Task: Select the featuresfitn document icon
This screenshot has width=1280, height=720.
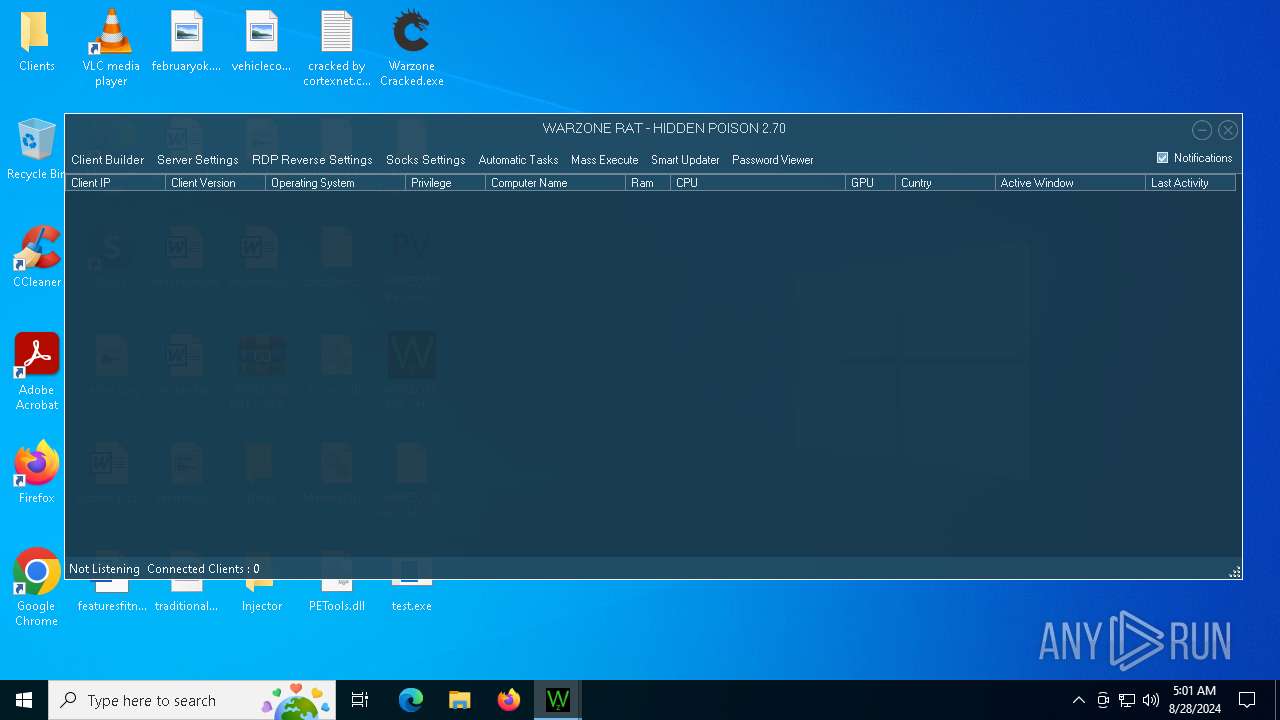Action: (x=111, y=597)
